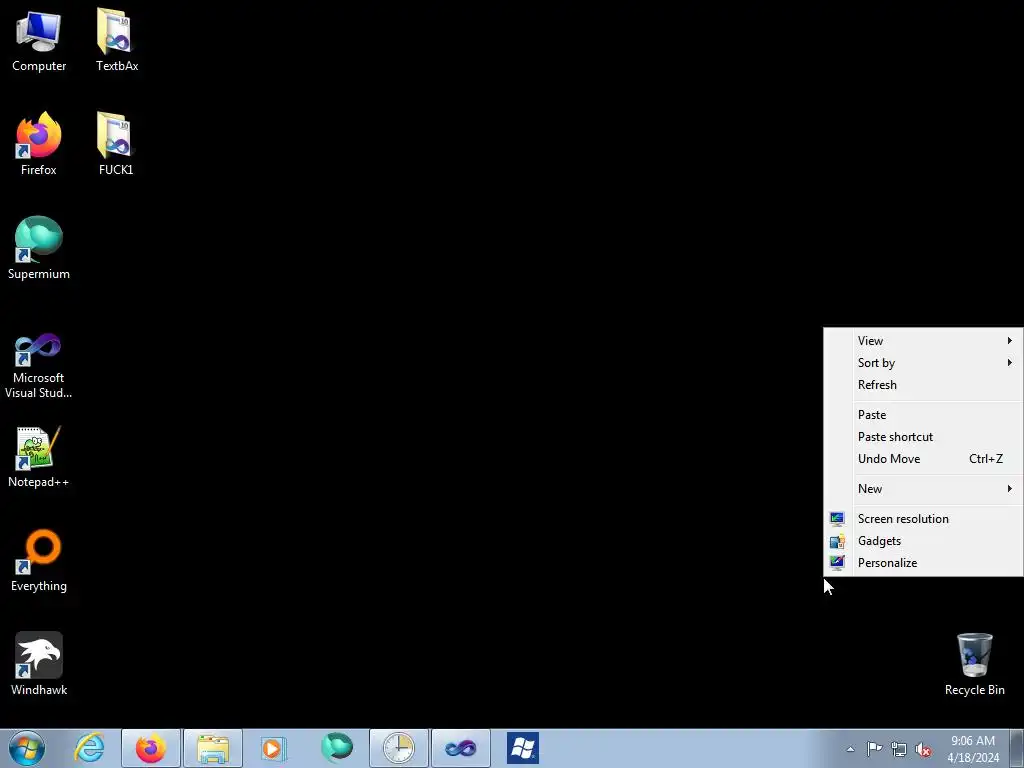
Task: Switch to Visual Studio taskbar button
Action: click(x=460, y=748)
